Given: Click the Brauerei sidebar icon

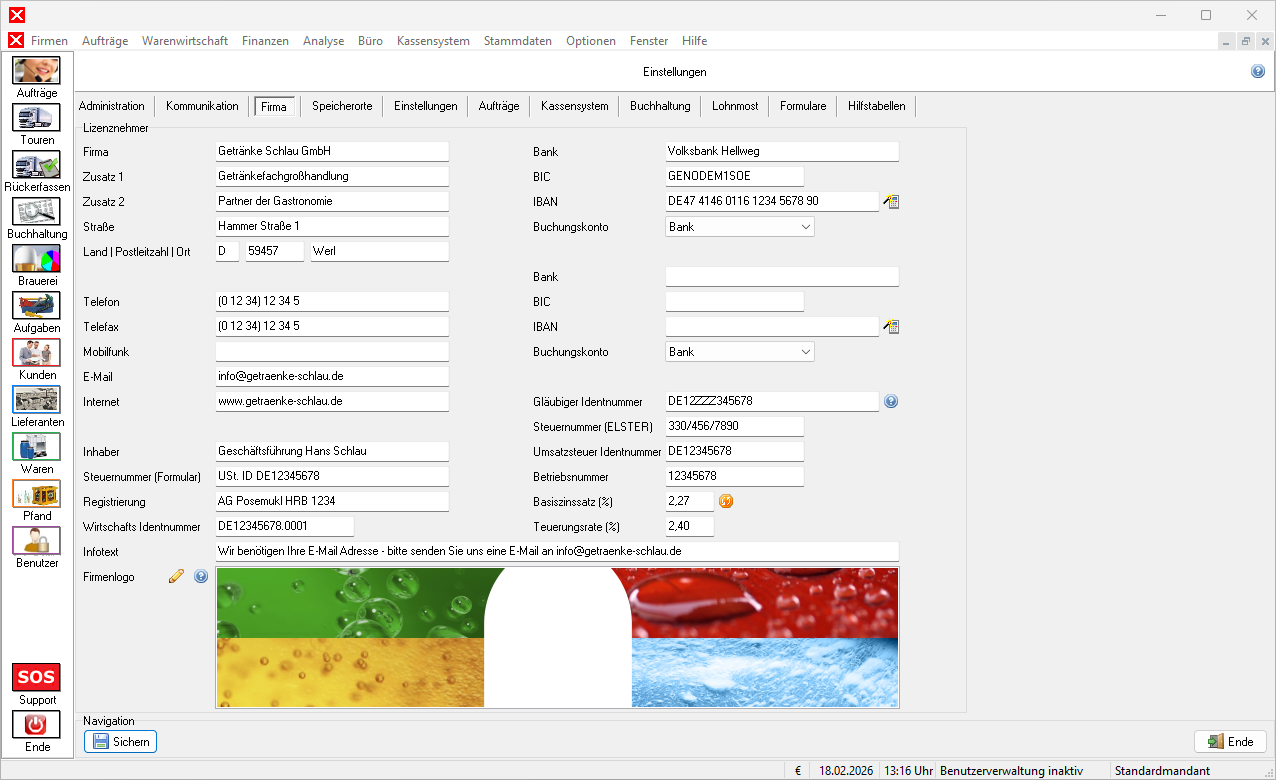Looking at the screenshot, I should (36, 259).
